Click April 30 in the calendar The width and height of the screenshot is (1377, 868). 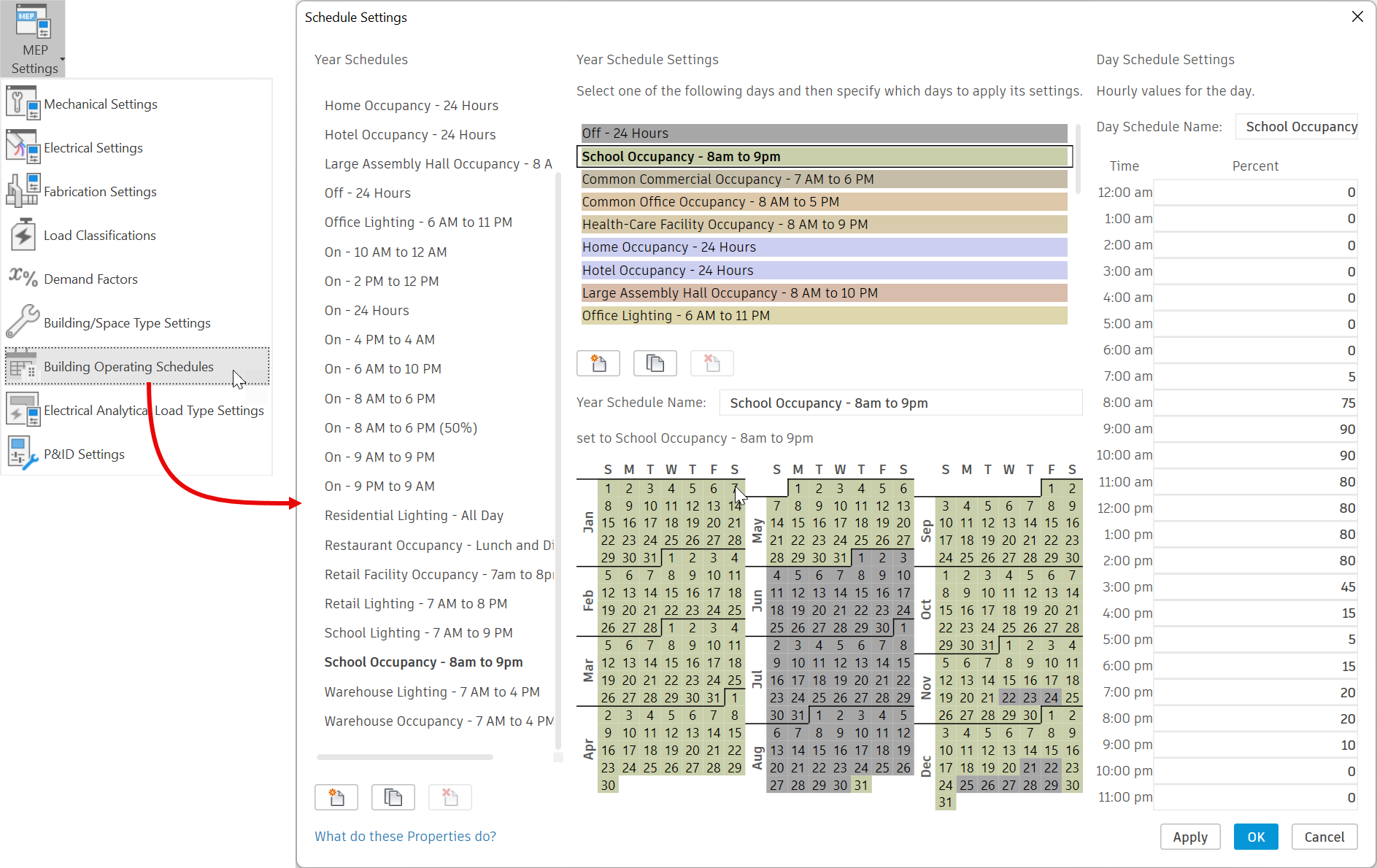[x=608, y=786]
